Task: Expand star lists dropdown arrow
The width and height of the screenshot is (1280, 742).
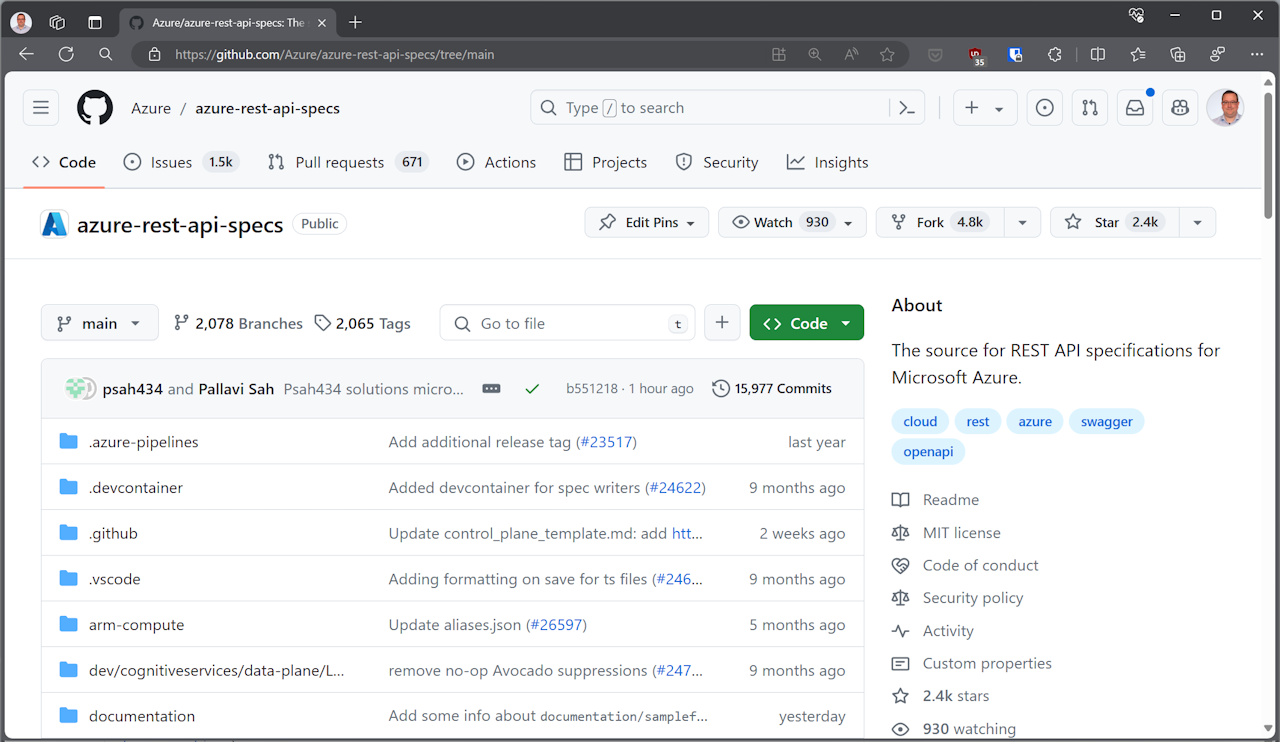Action: click(x=1197, y=222)
